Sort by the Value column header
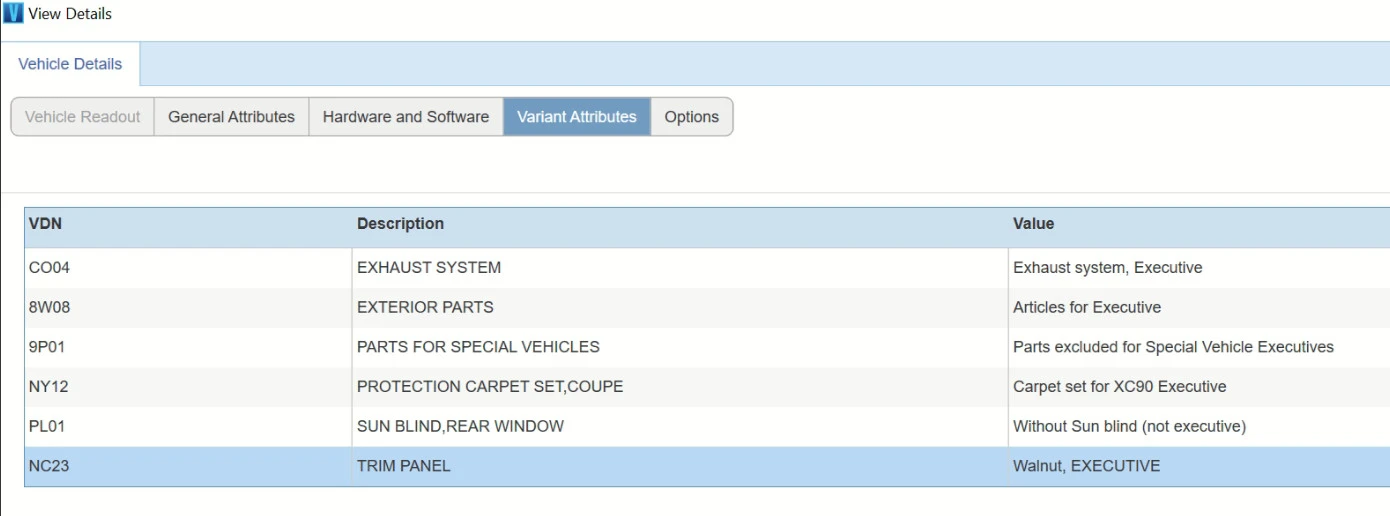 click(x=1033, y=224)
